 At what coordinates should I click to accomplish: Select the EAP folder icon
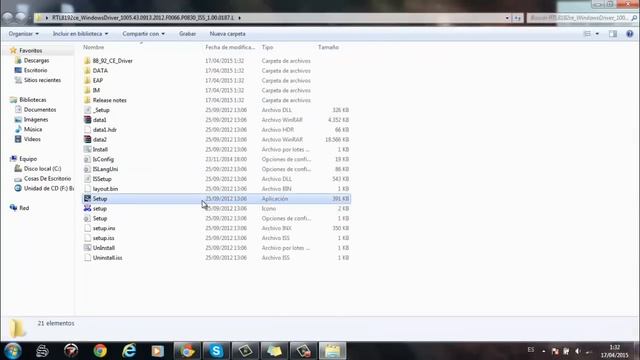(x=87, y=80)
